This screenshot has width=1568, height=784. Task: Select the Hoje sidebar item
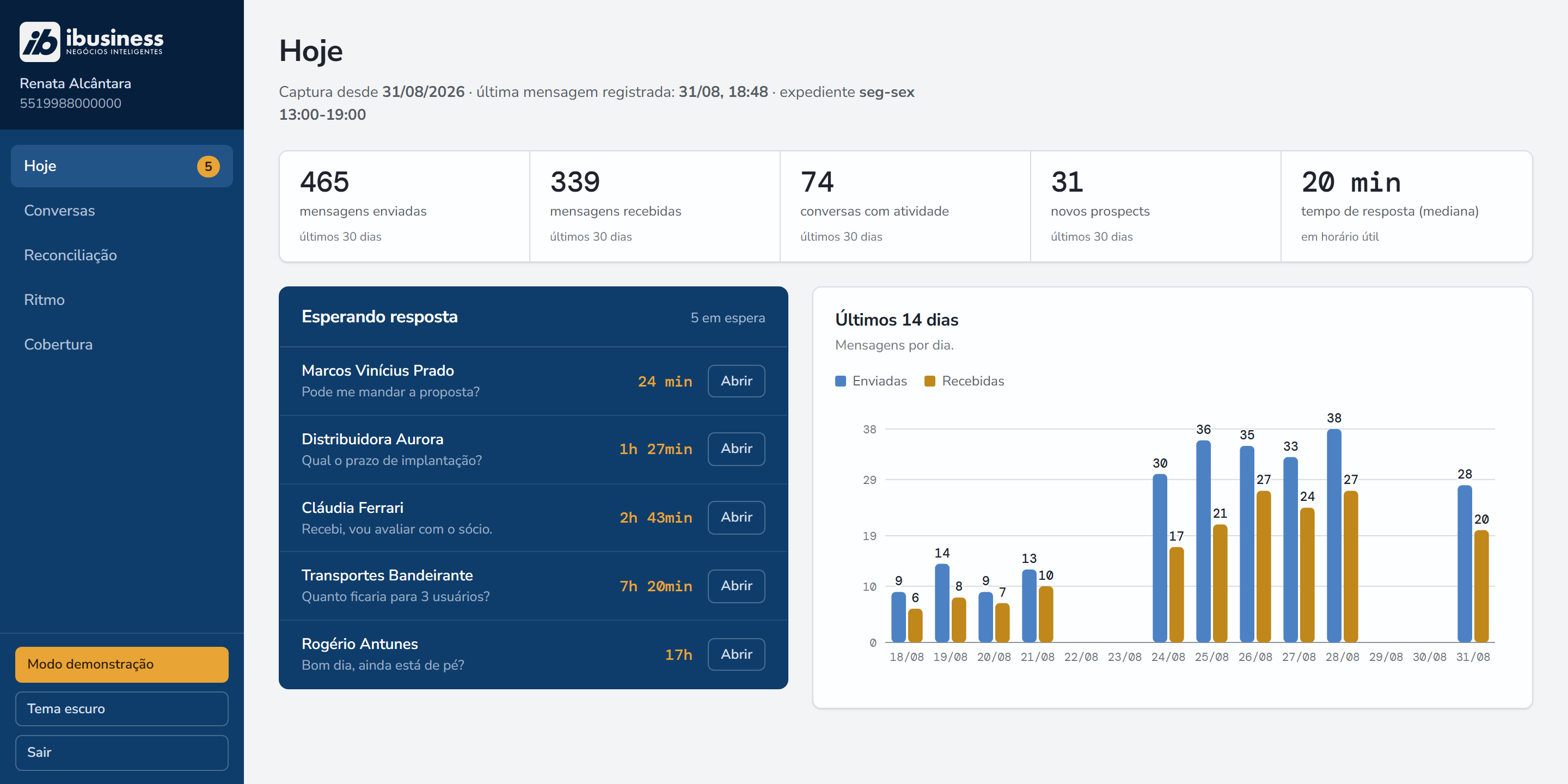coord(122,166)
